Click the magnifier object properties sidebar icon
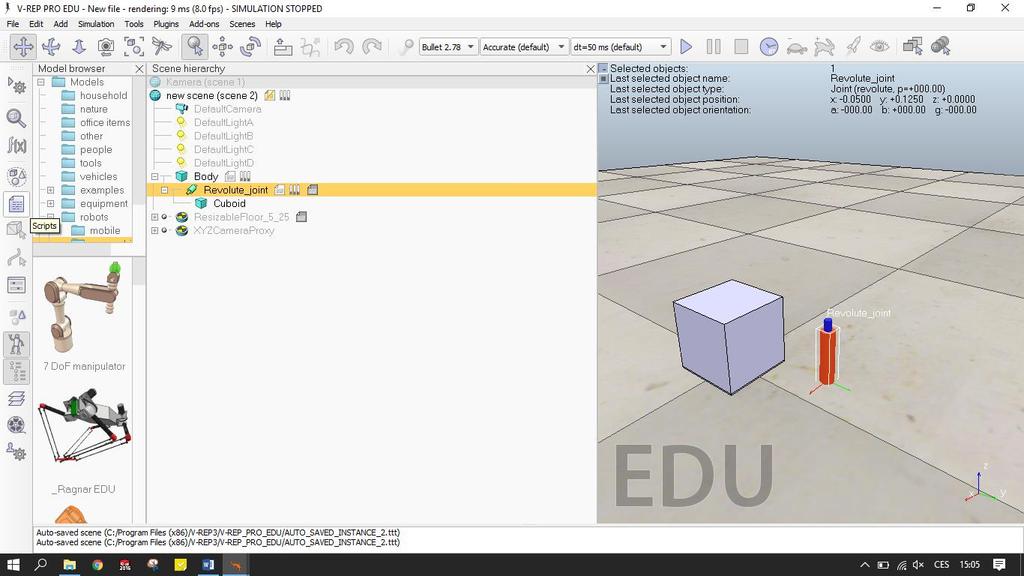The width and height of the screenshot is (1024, 576). click(x=16, y=118)
